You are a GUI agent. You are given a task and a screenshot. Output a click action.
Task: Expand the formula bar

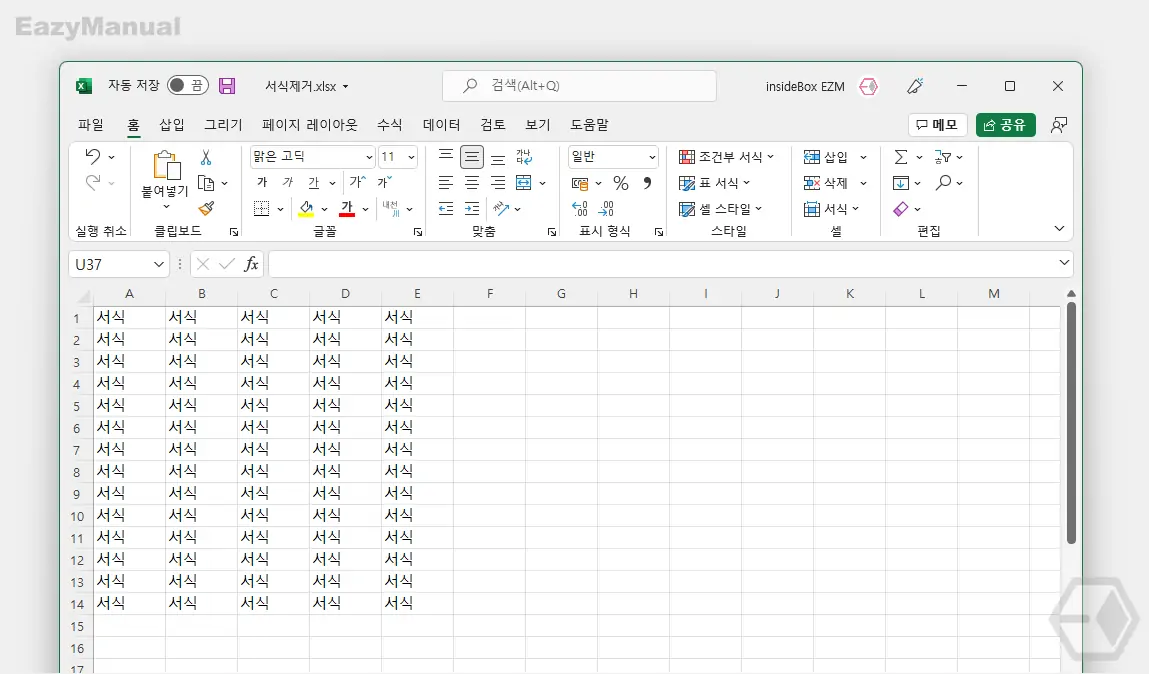1064,262
